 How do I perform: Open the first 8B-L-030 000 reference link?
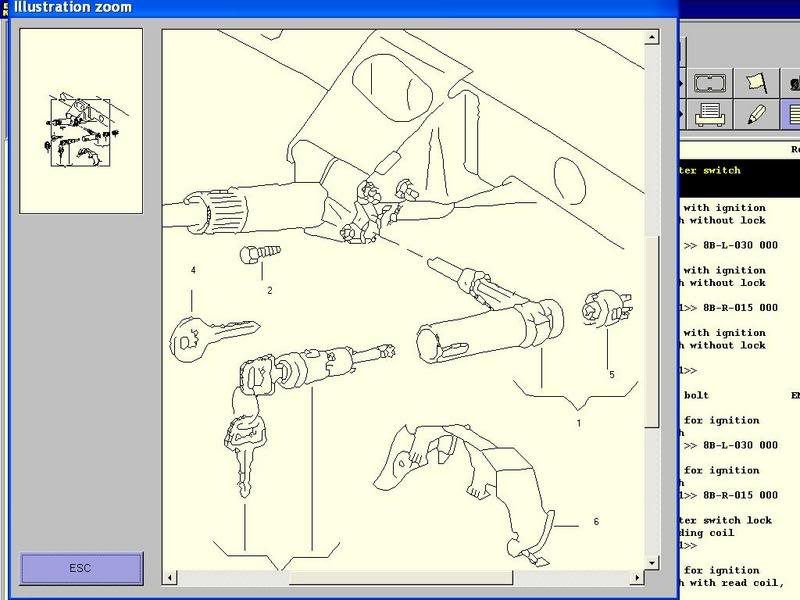tap(740, 245)
